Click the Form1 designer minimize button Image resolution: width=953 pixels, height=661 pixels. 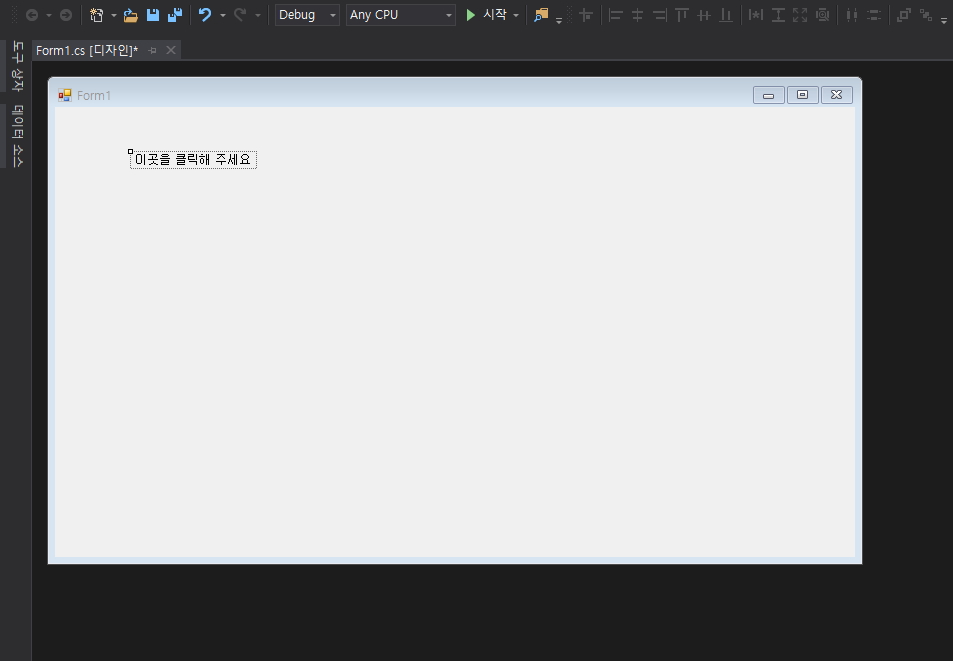tap(768, 95)
